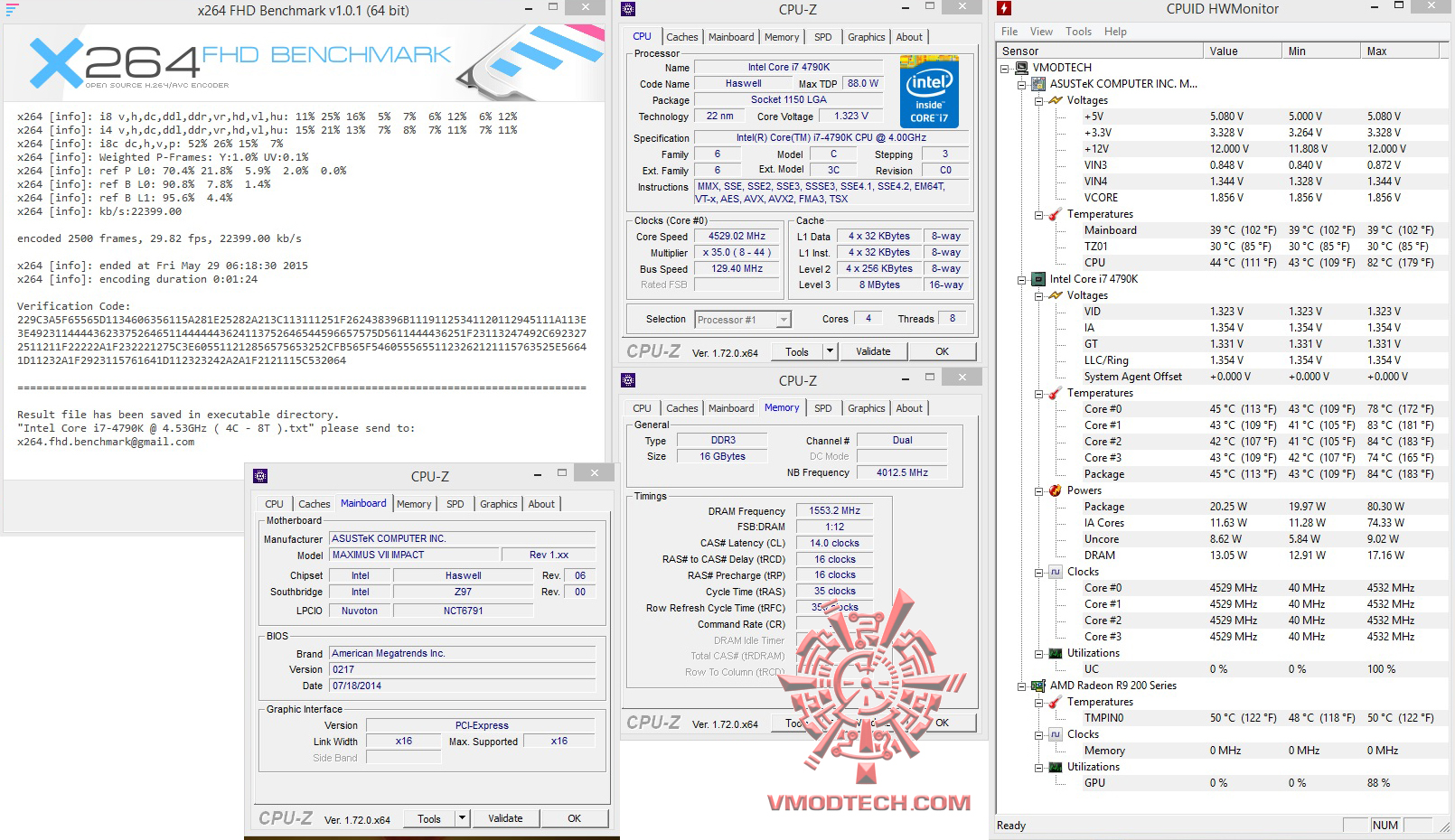Click the thermometer icon of AMD Radeon Temperatures
1455x840 pixels.
[1056, 702]
